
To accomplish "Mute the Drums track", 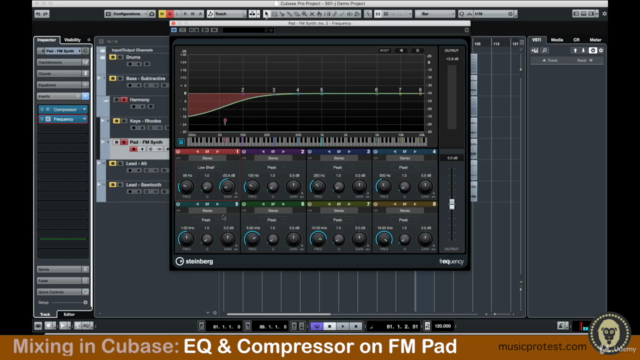I will 113,57.
